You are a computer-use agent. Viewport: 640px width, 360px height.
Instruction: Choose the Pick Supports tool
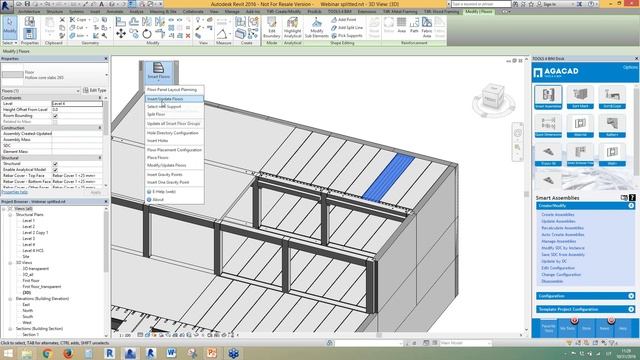pos(347,36)
